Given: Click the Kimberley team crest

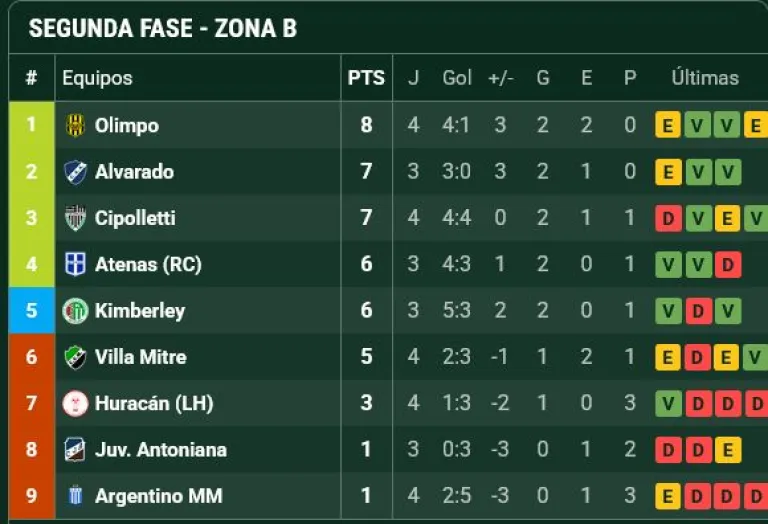Looking at the screenshot, I should (x=75, y=310).
